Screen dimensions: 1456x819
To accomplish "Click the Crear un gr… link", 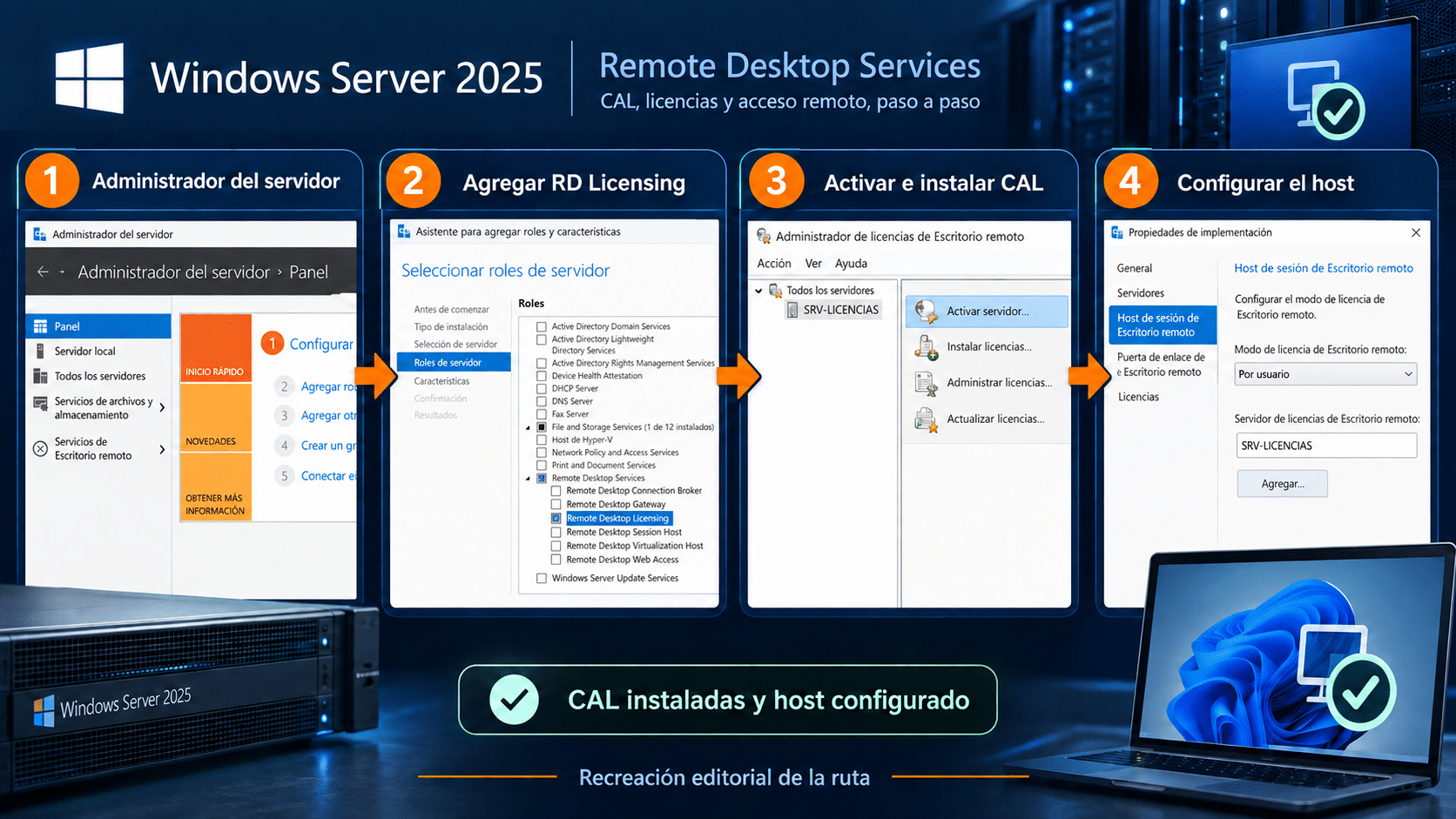I will point(328,446).
